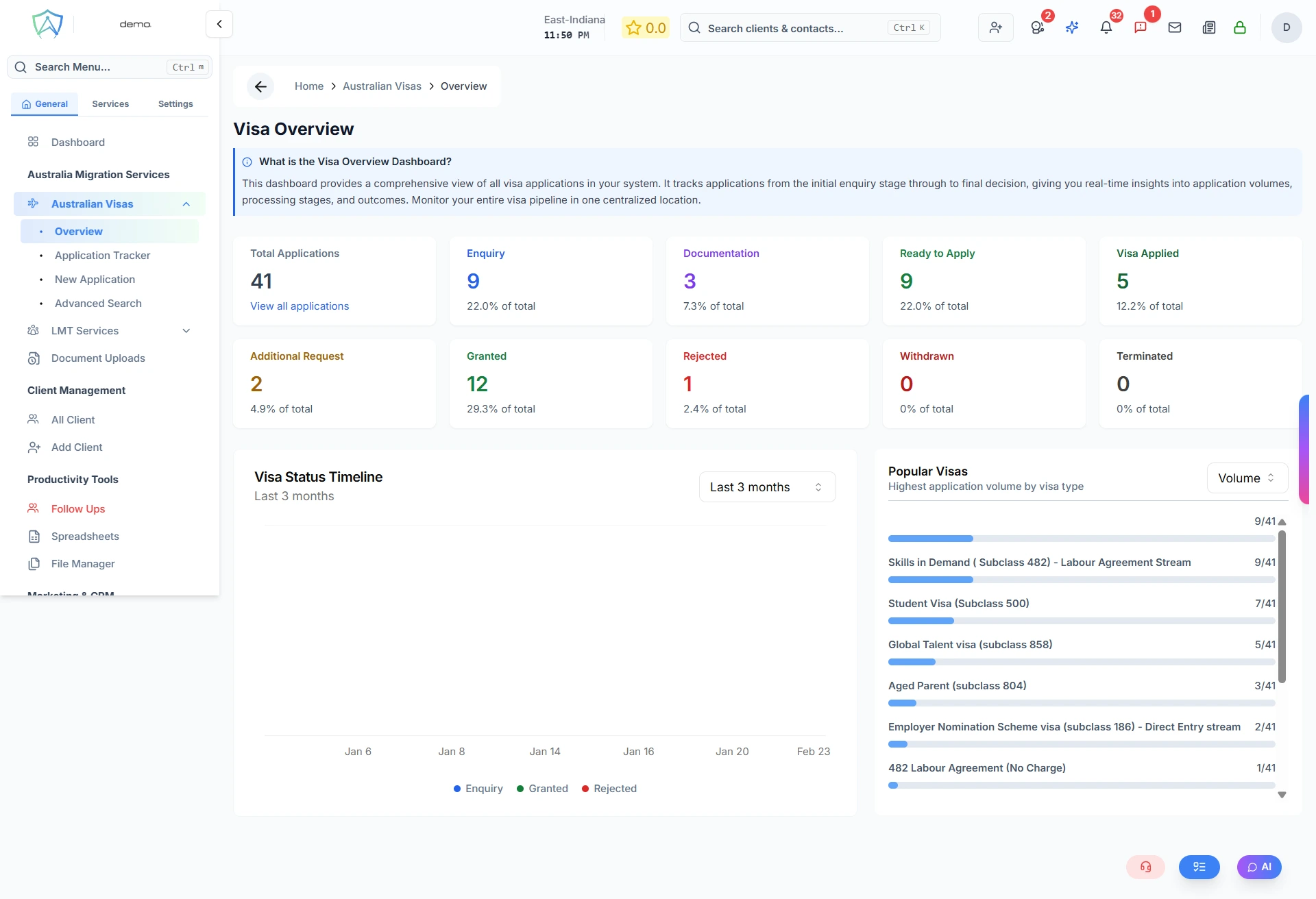Open Document Uploads from sidebar
1316x899 pixels.
tap(97, 358)
